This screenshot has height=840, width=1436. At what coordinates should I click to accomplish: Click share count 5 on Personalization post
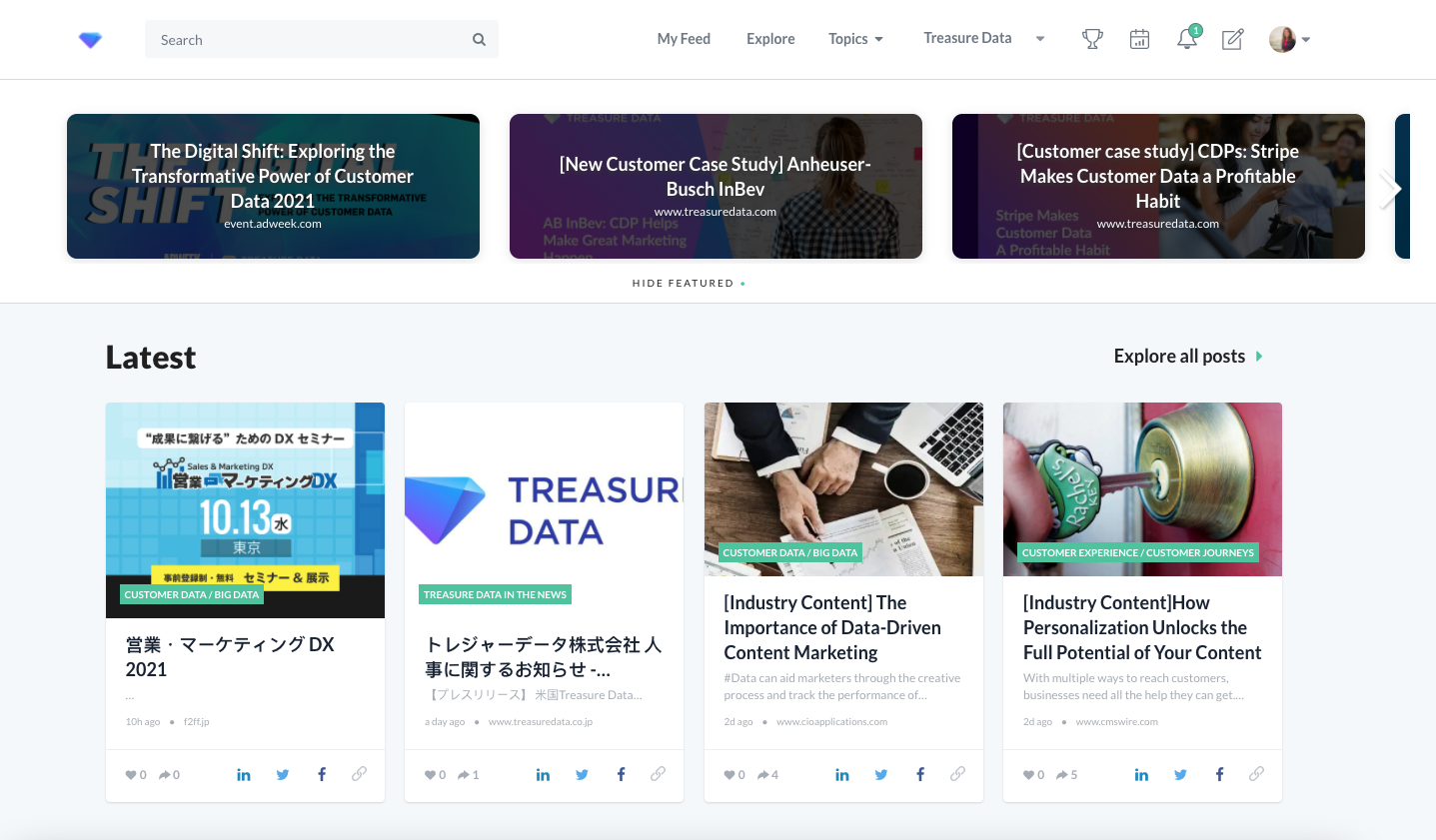click(1067, 775)
